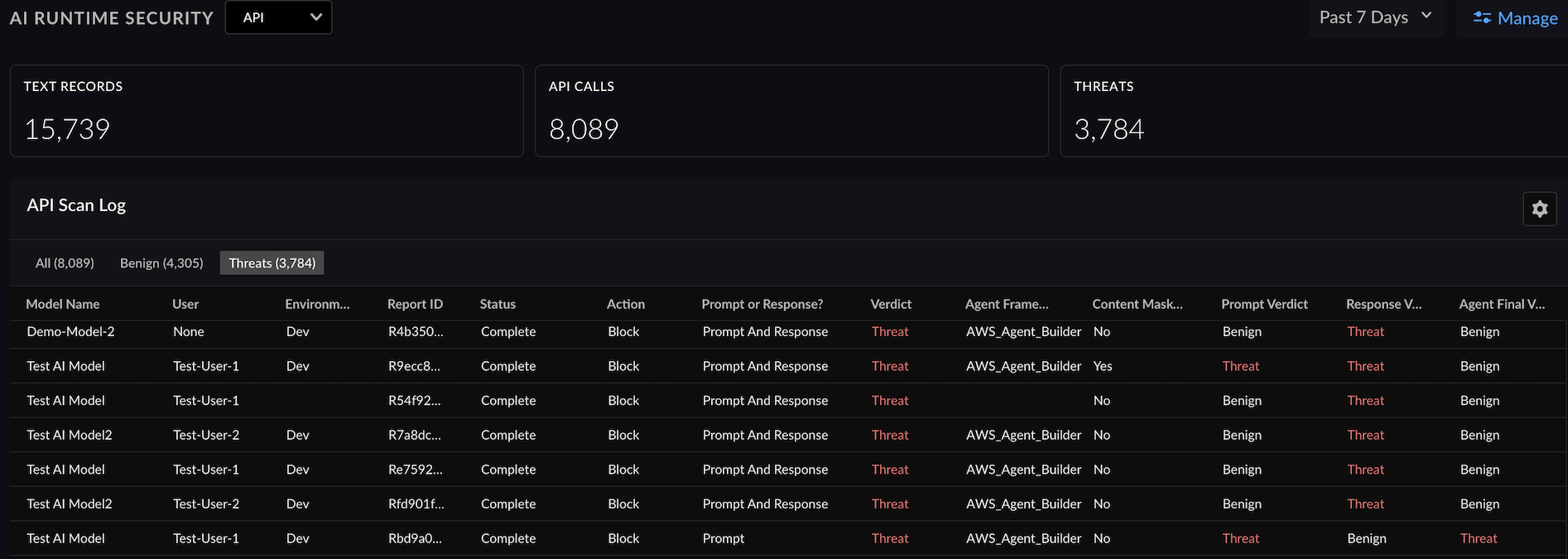Click the chevron next to Past 7 Days

coord(1426,16)
